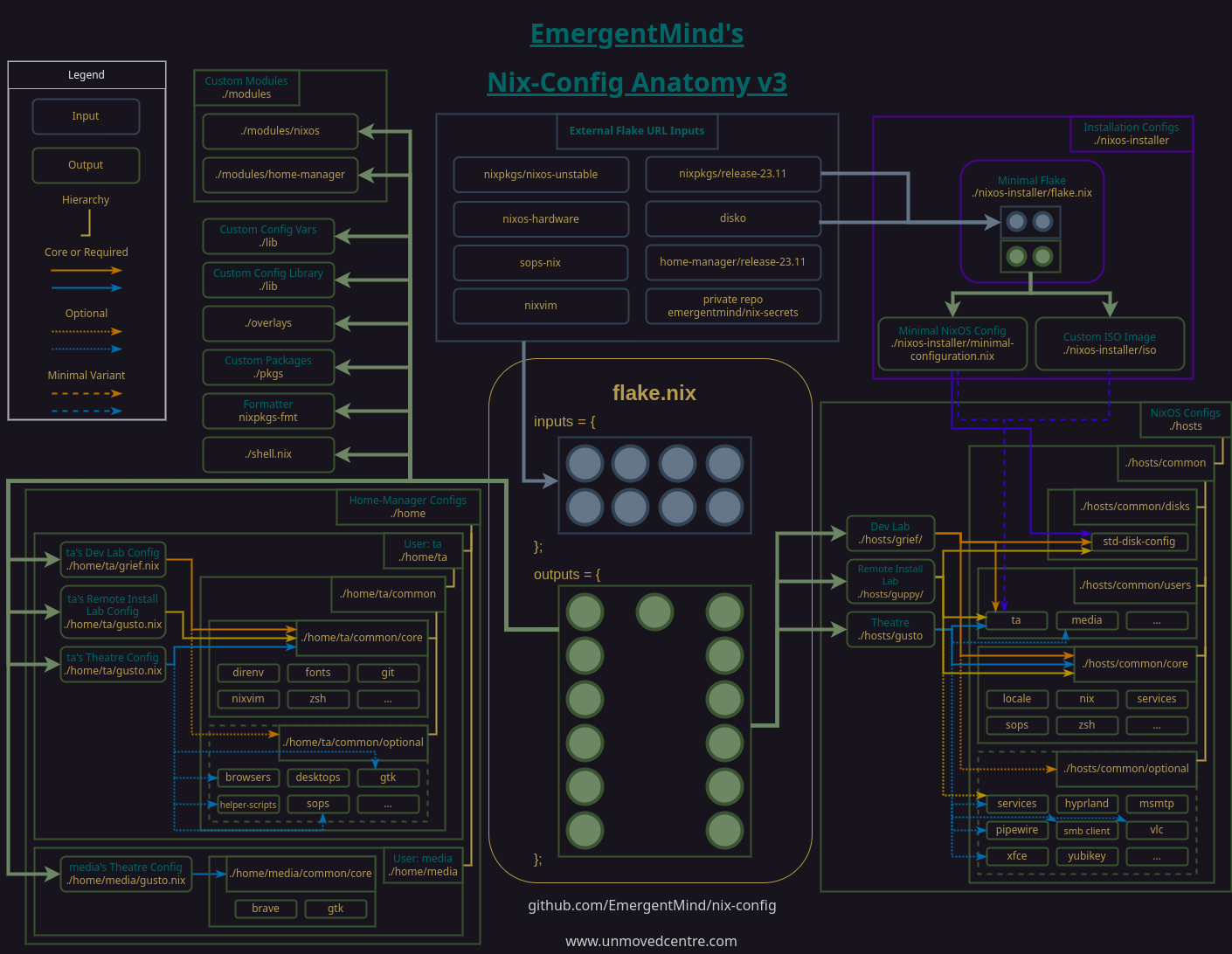Click the nixpkgs/release-23.11 input
Viewport: 1232px width, 954px height.
pyautogui.click(x=733, y=174)
